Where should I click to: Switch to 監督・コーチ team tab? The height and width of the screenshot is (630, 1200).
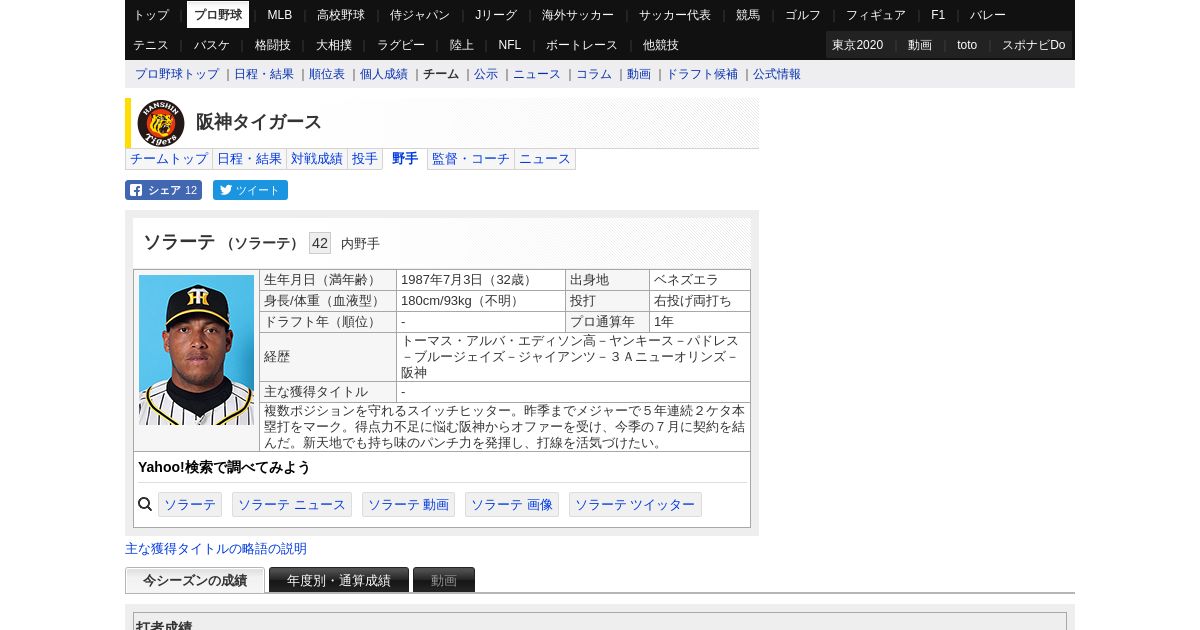point(471,159)
